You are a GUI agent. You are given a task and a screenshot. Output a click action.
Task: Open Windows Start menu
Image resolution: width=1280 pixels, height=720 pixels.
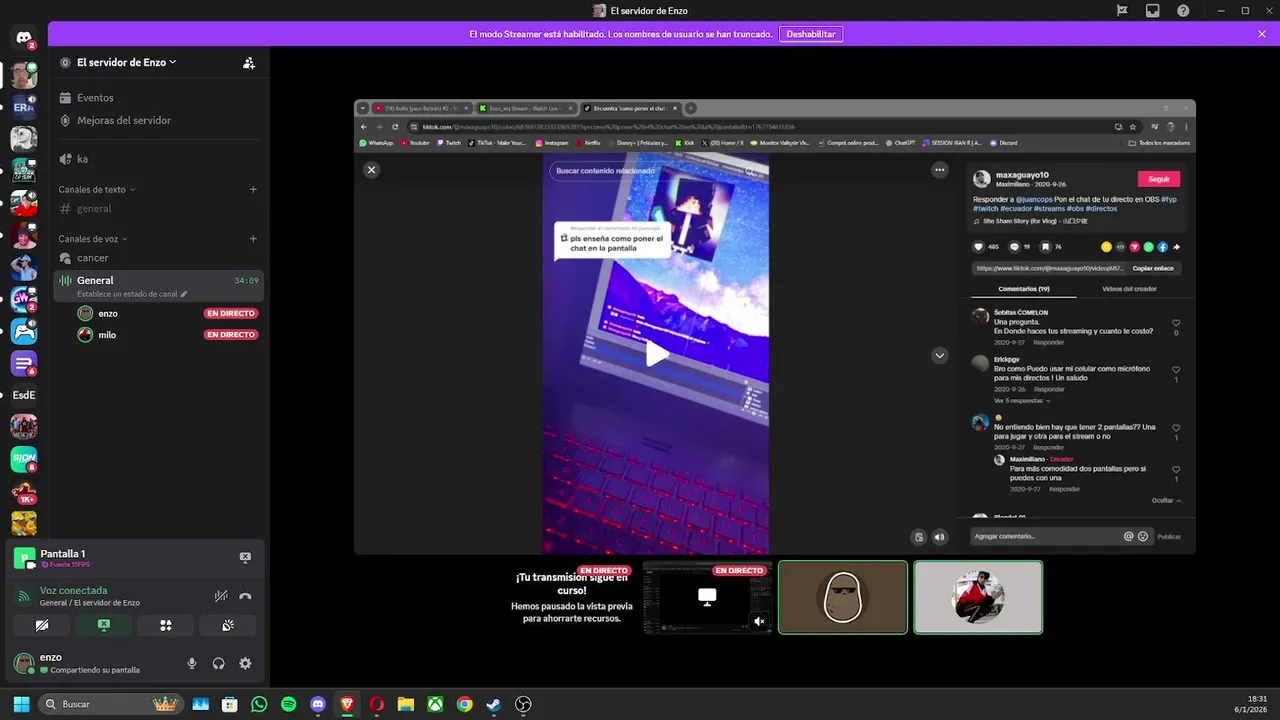pyautogui.click(x=21, y=704)
